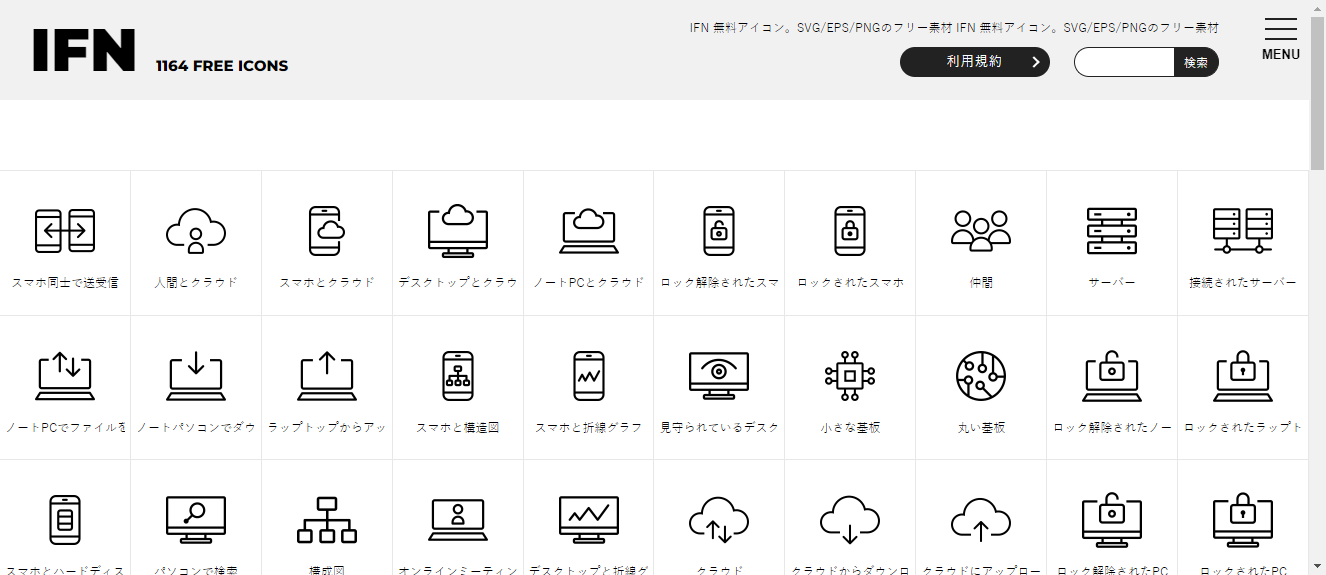Open the hamburger MENU
Screen dimensions: 1326x575
pos(1281,40)
